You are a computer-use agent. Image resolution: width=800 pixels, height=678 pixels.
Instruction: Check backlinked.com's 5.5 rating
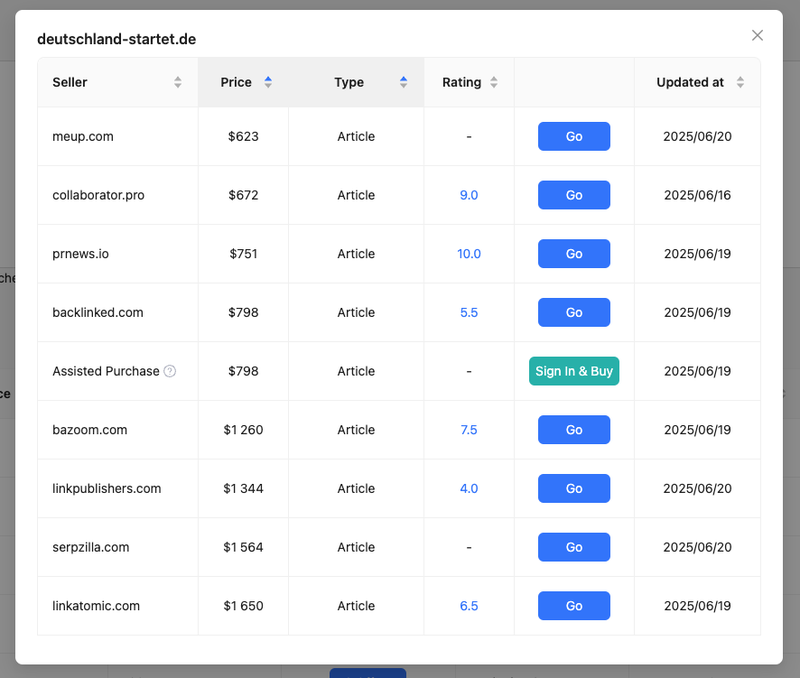468,312
